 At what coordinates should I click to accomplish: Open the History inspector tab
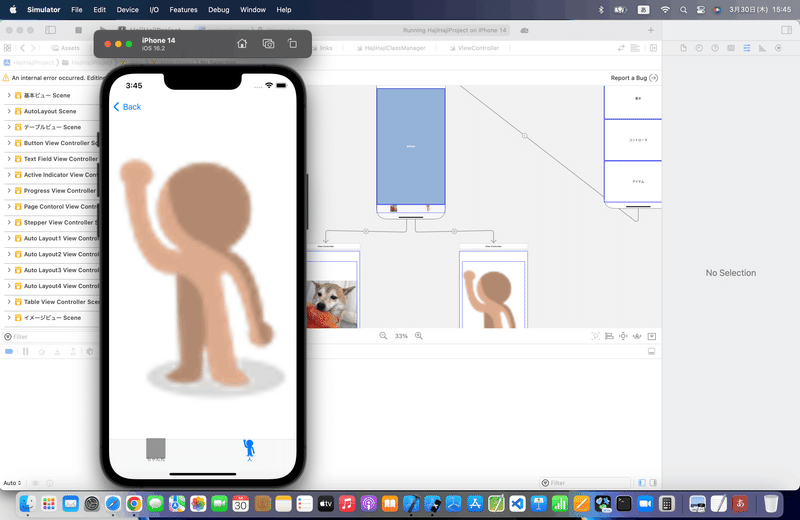[699, 48]
